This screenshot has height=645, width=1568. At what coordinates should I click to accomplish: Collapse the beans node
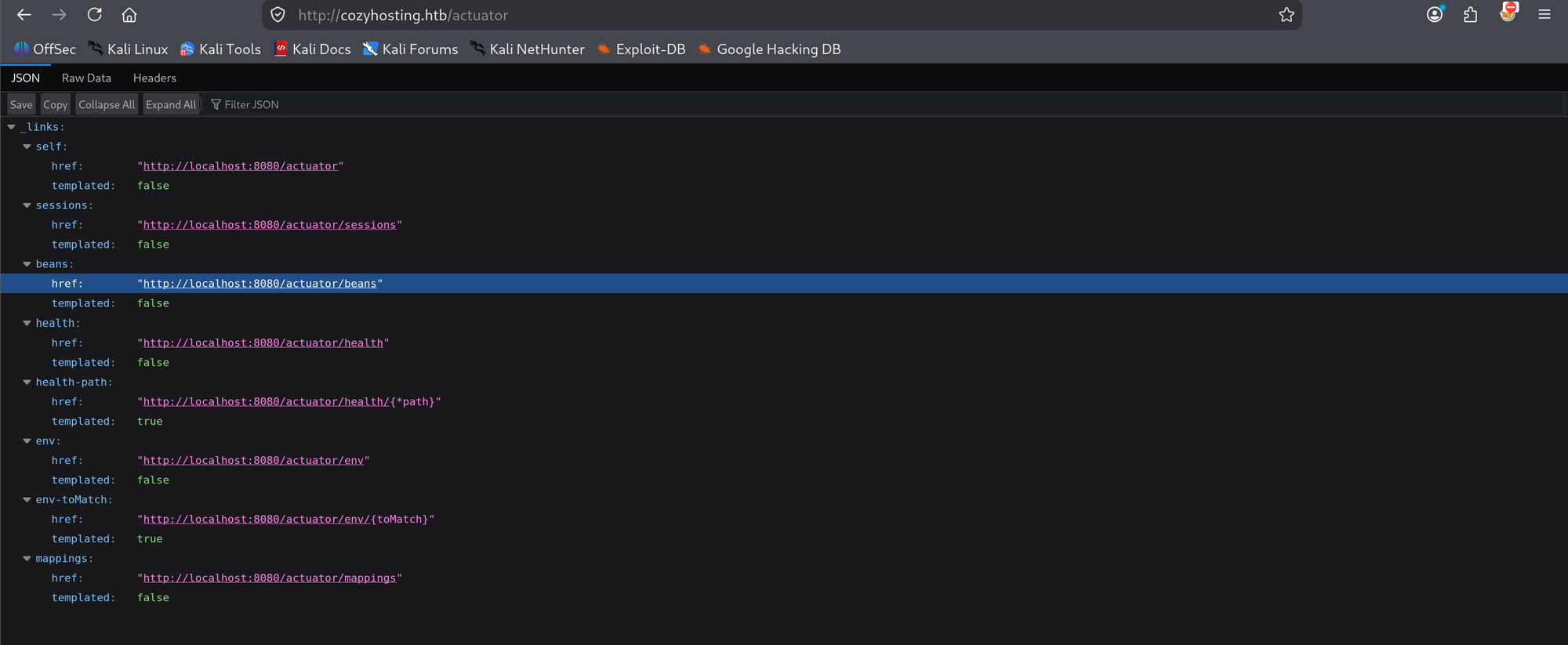[27, 264]
